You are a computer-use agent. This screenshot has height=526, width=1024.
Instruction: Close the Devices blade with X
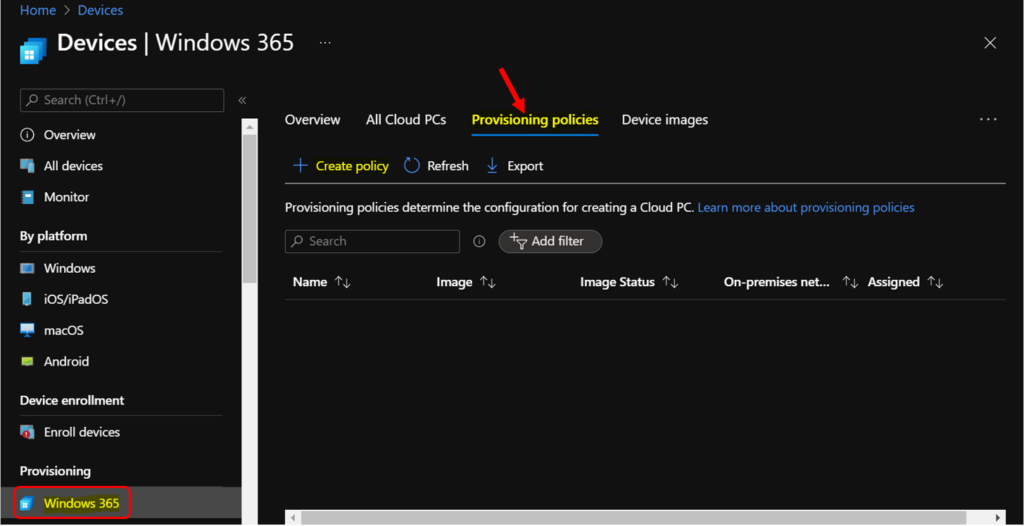[990, 43]
